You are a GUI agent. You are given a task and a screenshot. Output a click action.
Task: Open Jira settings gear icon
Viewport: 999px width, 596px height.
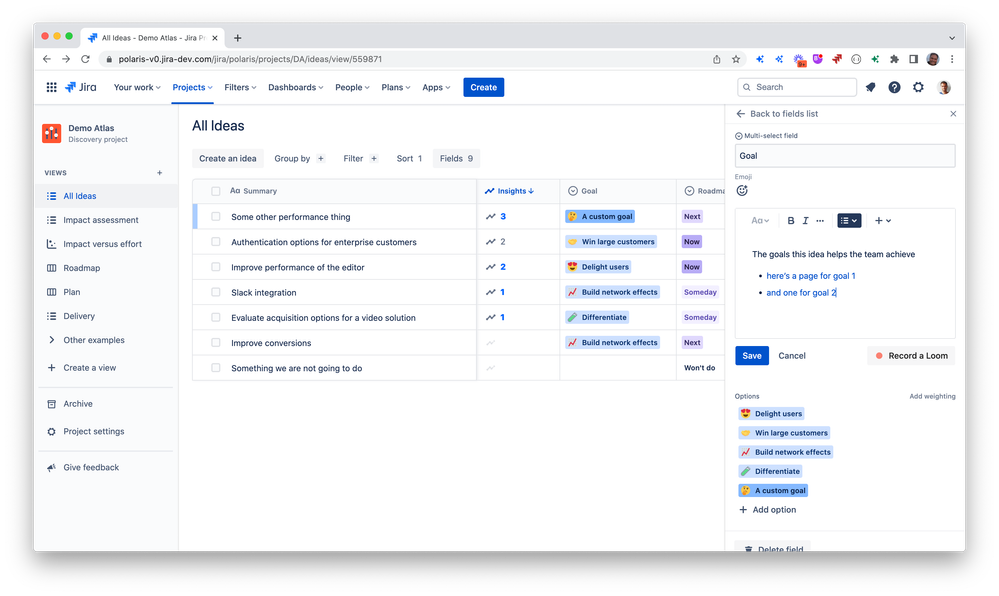click(918, 87)
